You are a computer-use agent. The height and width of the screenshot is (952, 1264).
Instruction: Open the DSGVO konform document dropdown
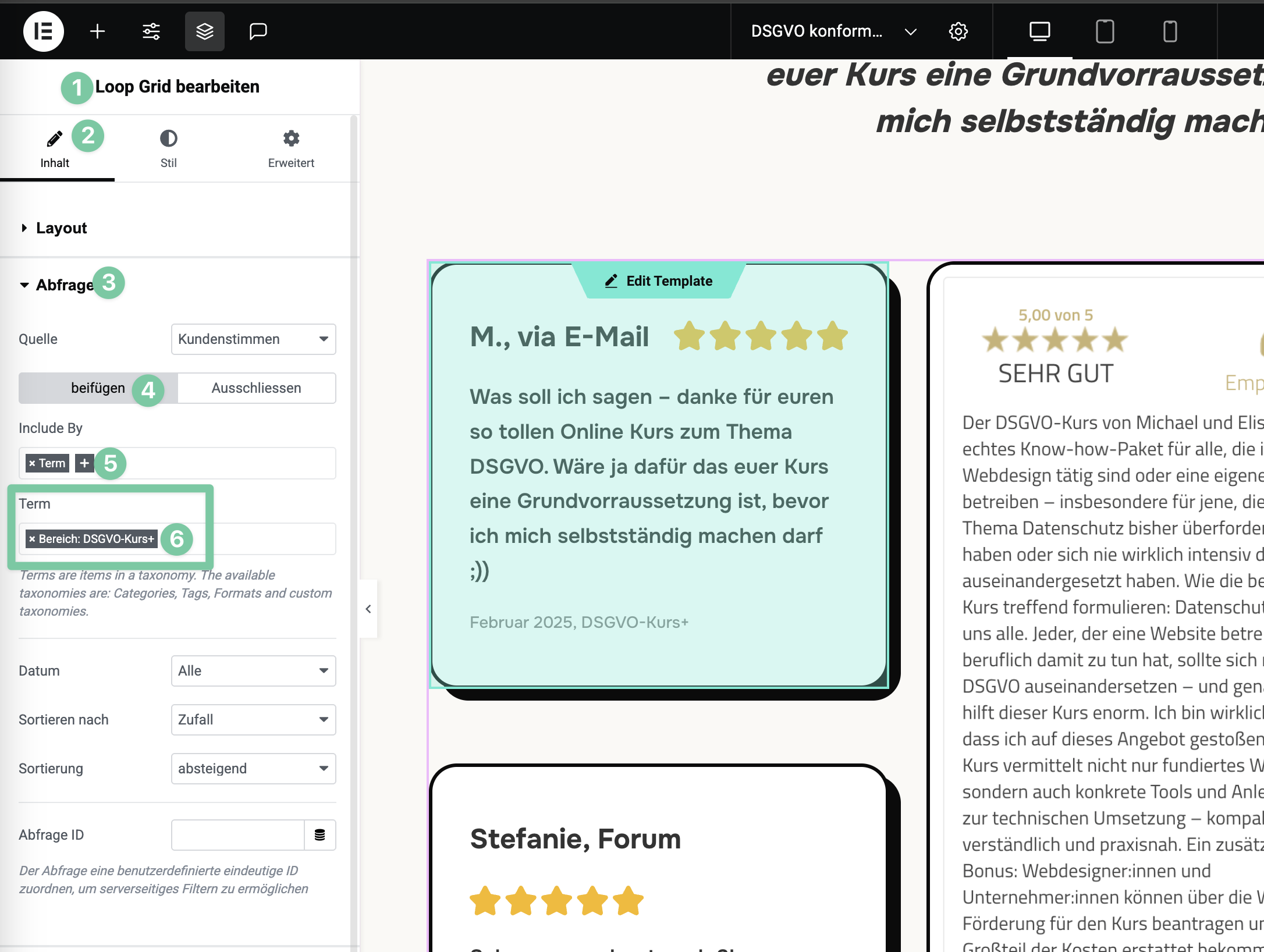[x=834, y=31]
